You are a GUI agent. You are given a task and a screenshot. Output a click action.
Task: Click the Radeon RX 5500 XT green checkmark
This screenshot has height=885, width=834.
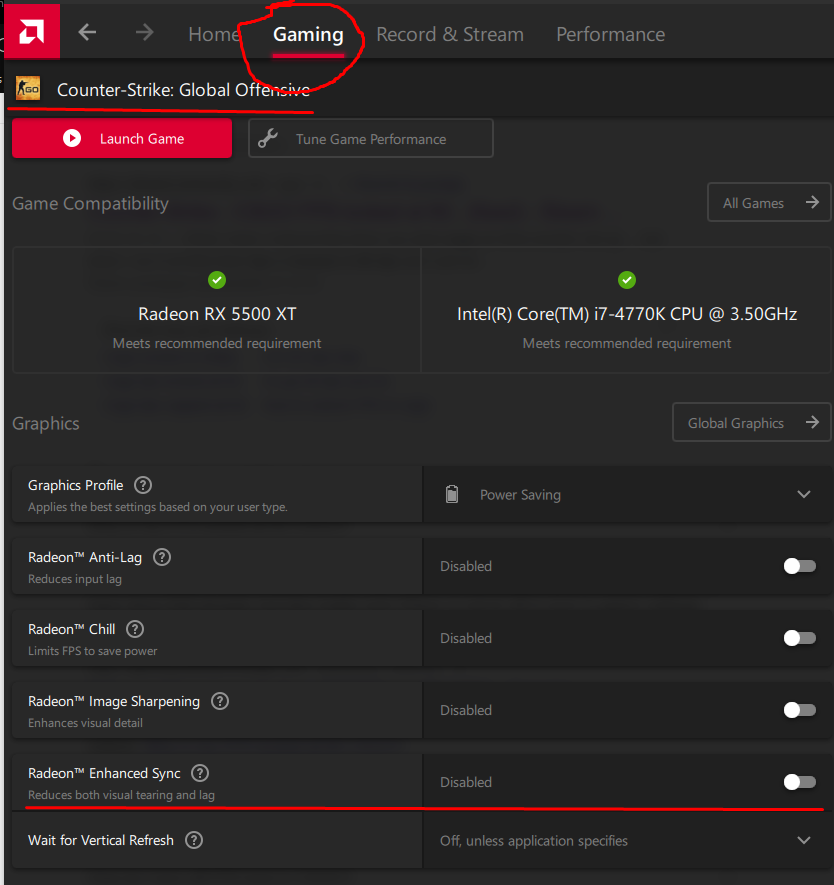point(217,279)
